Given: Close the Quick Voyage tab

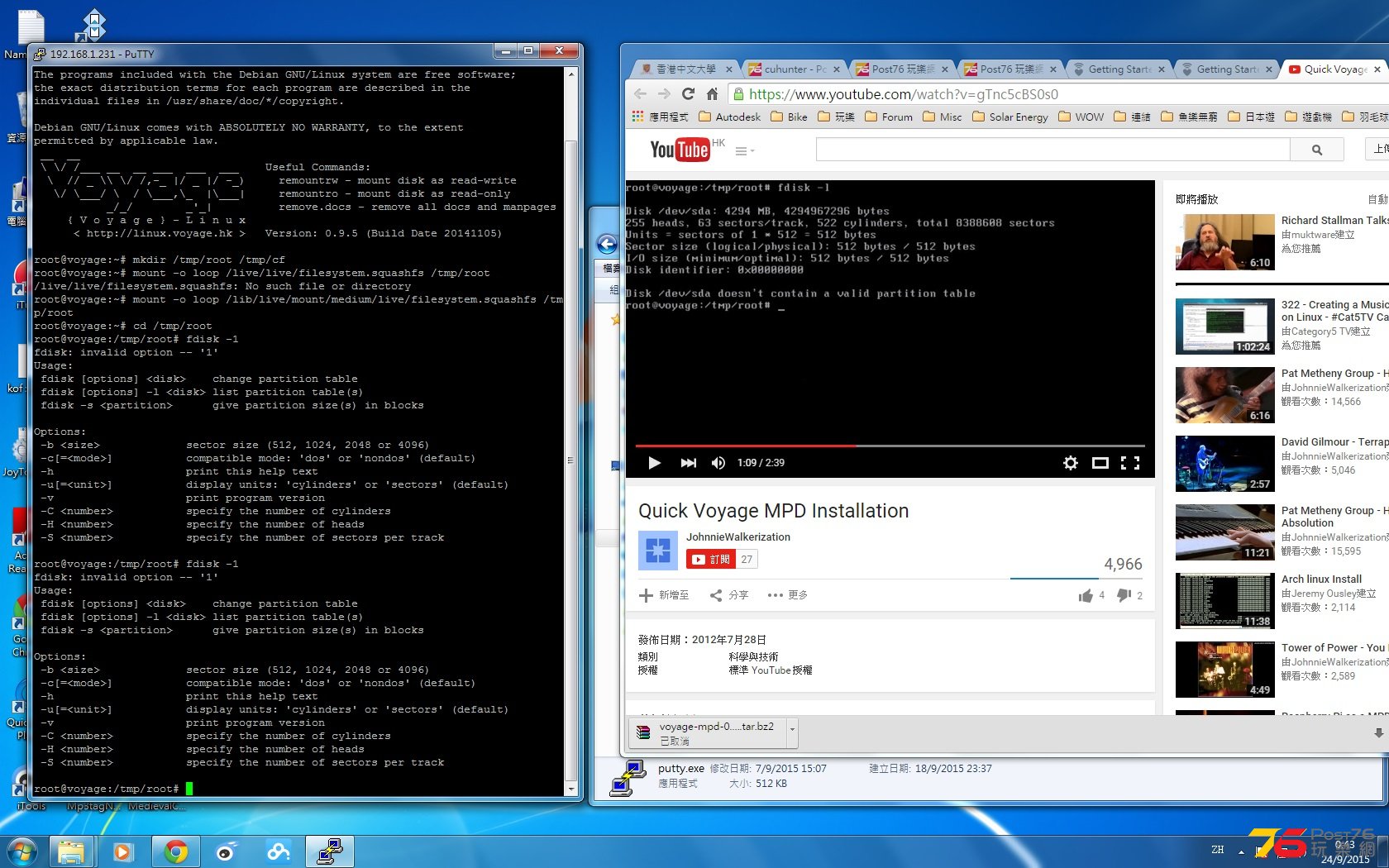Looking at the screenshot, I should point(1377,69).
